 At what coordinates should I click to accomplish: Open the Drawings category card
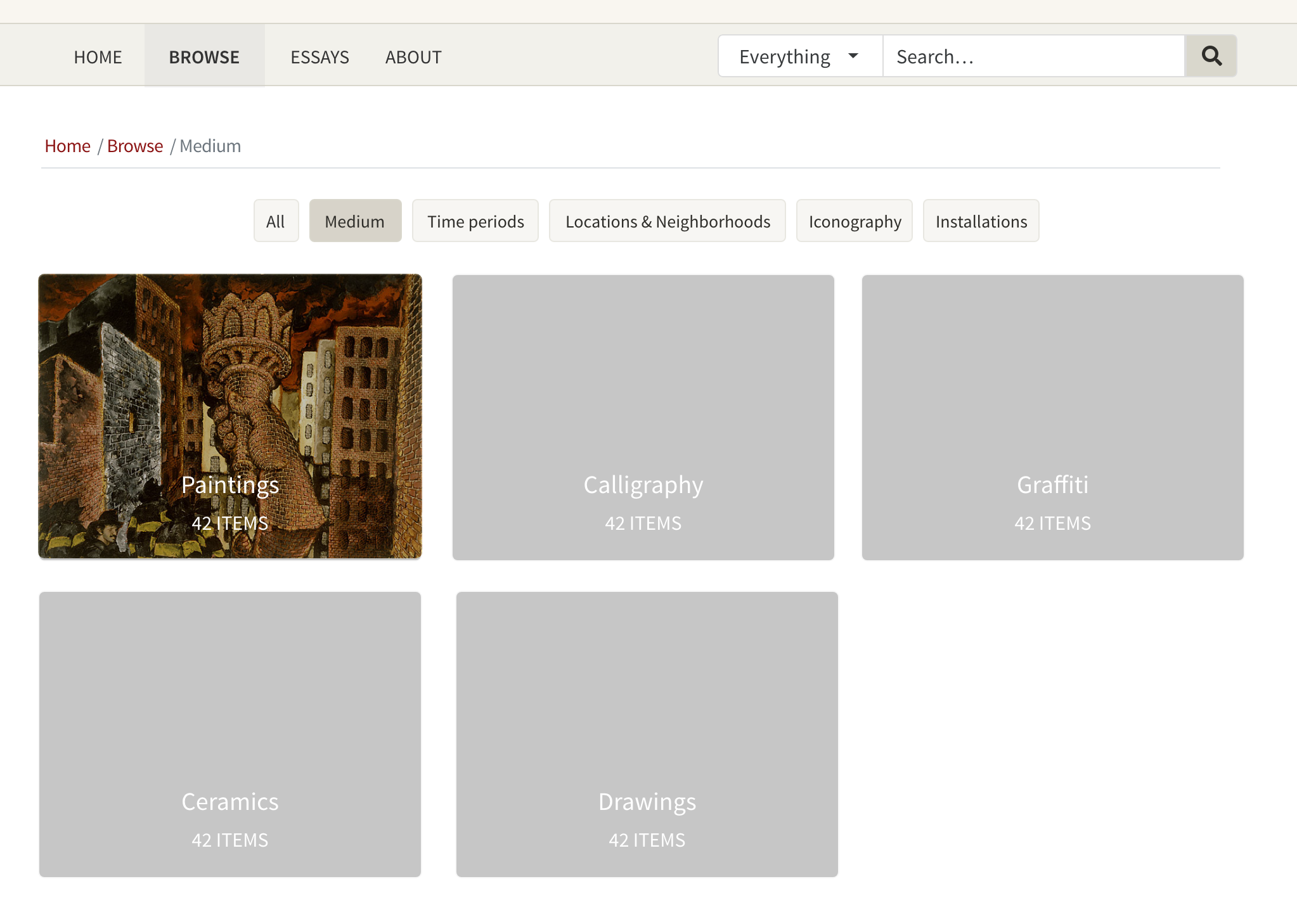click(647, 734)
